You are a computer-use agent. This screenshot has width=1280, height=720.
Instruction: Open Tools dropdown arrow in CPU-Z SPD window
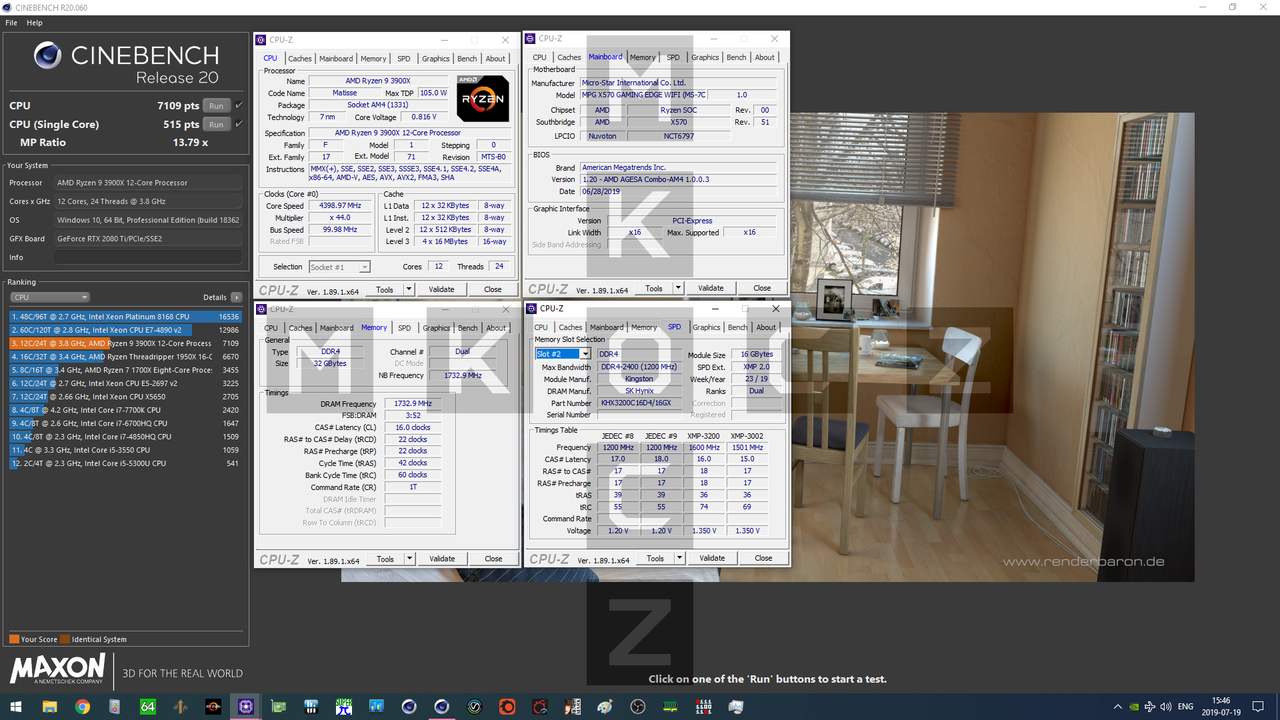click(x=679, y=558)
